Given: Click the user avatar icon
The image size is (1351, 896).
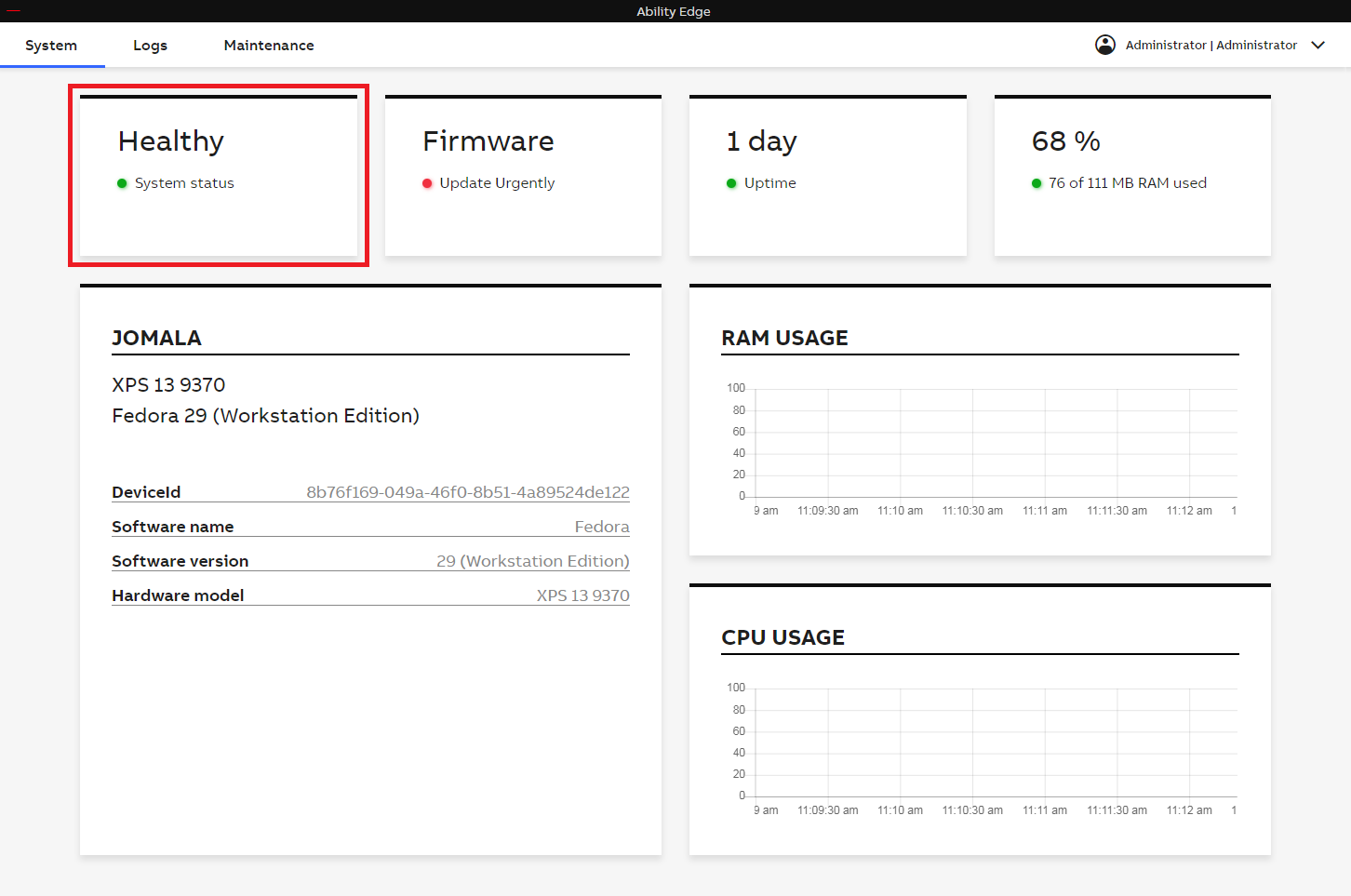Looking at the screenshot, I should coord(1105,45).
